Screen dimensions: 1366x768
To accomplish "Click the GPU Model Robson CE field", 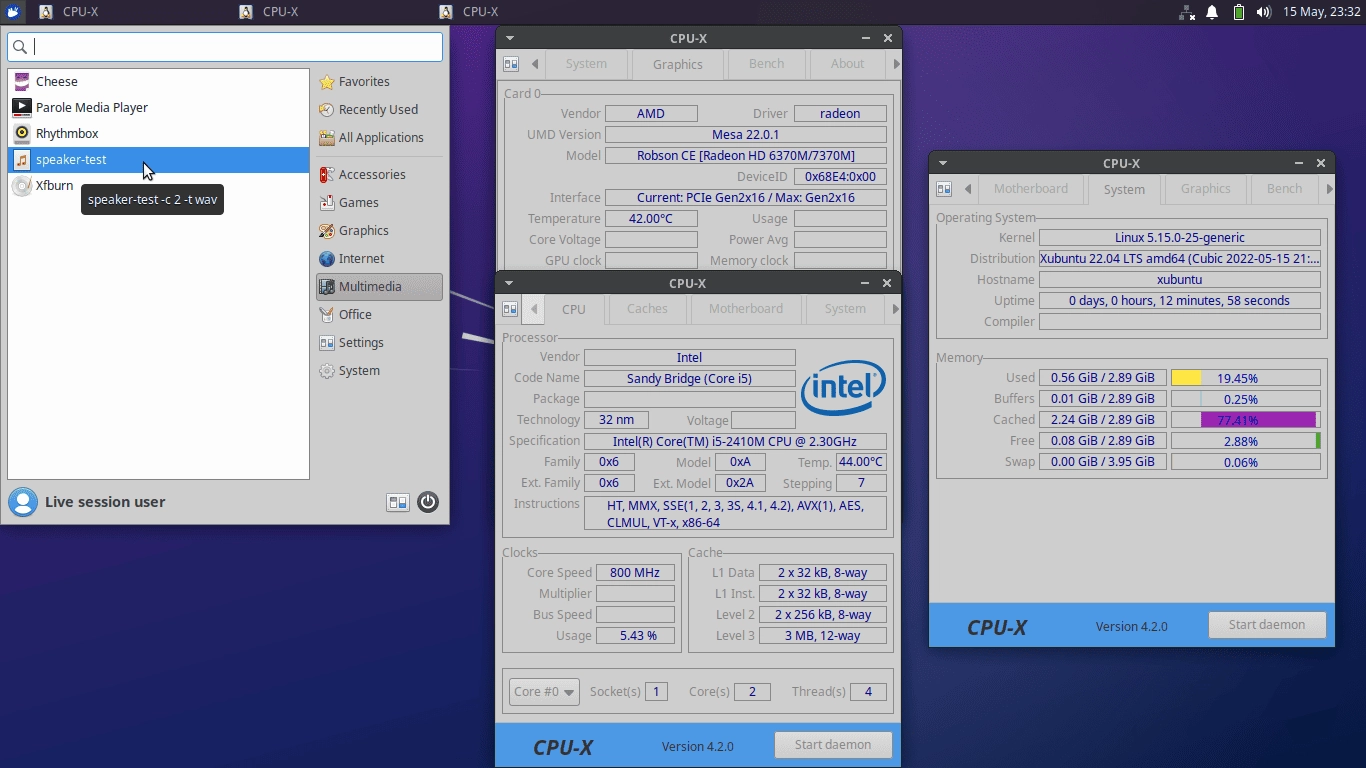I will (746, 156).
